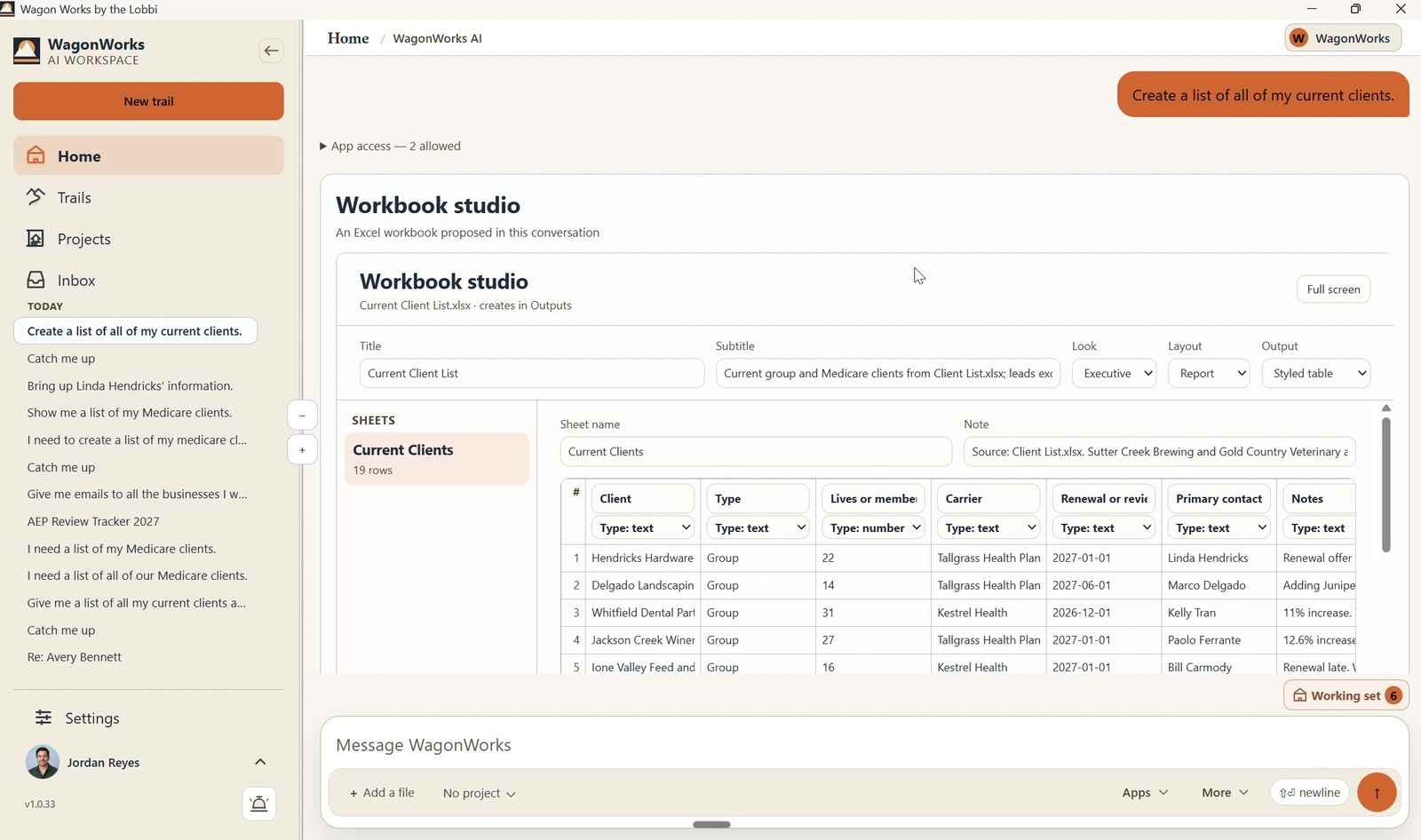
Task: Send message with orange arrow button
Action: click(x=1377, y=792)
